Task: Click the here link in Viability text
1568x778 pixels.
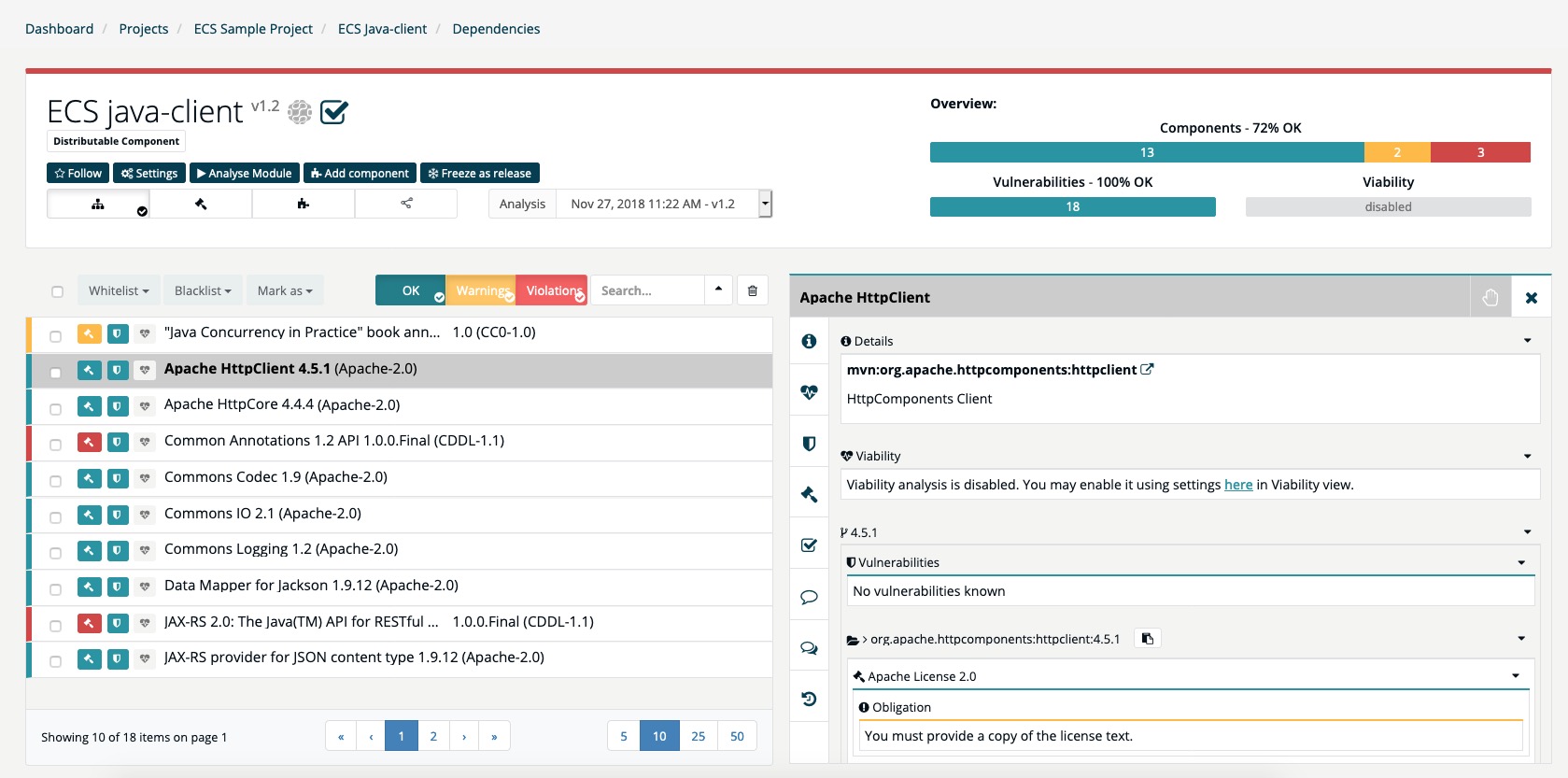Action: (x=1238, y=485)
